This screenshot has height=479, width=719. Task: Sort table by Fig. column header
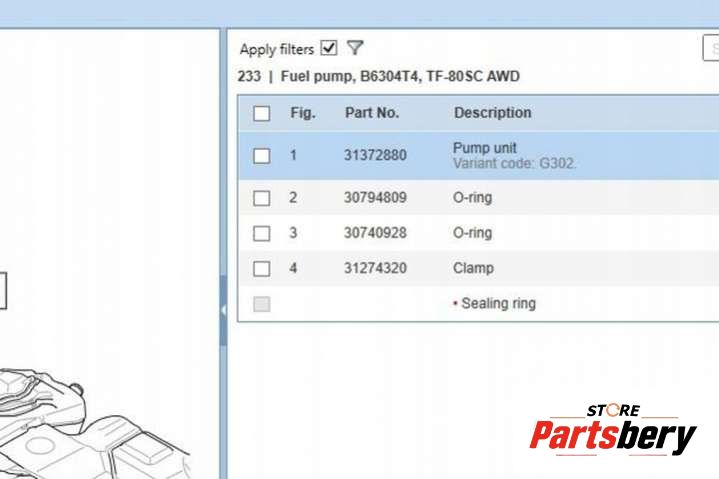[x=303, y=113]
